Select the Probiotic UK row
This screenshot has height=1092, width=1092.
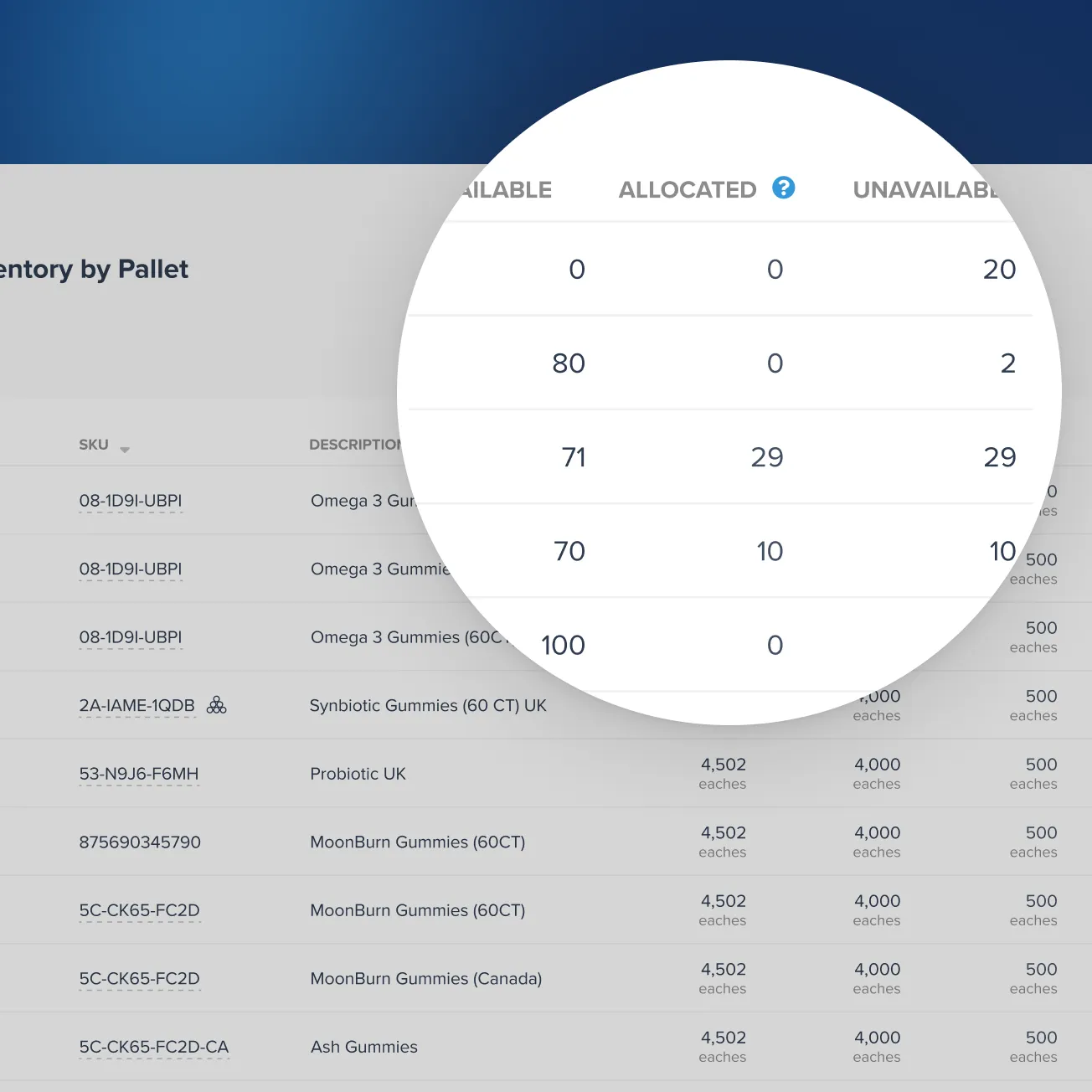[358, 774]
